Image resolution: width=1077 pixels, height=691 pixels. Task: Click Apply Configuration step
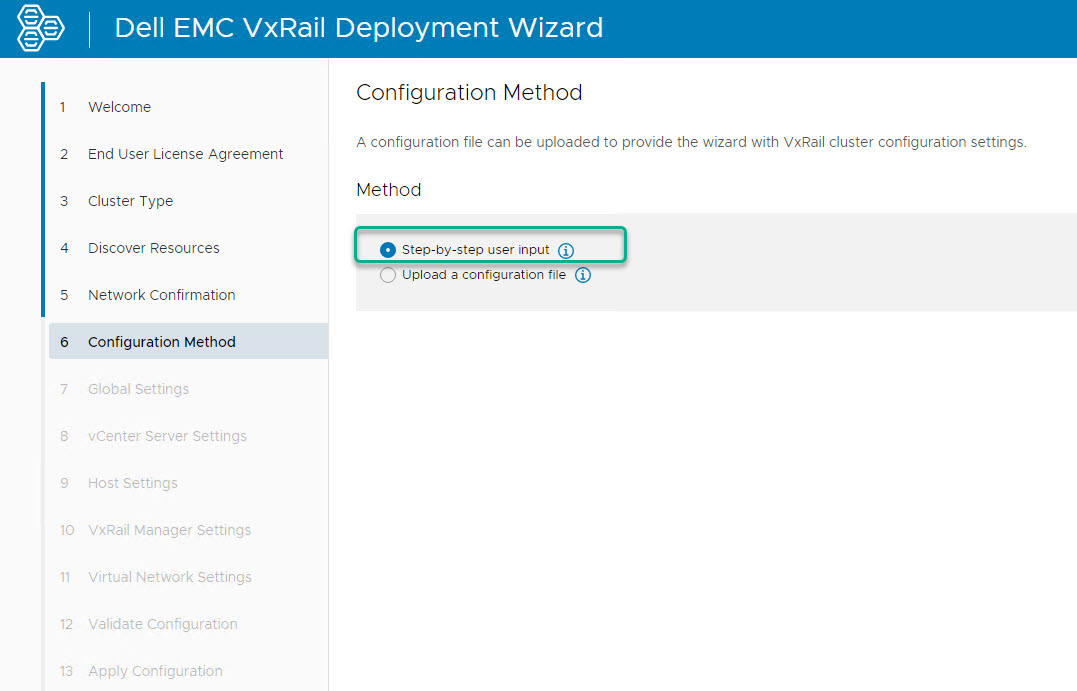(x=155, y=671)
